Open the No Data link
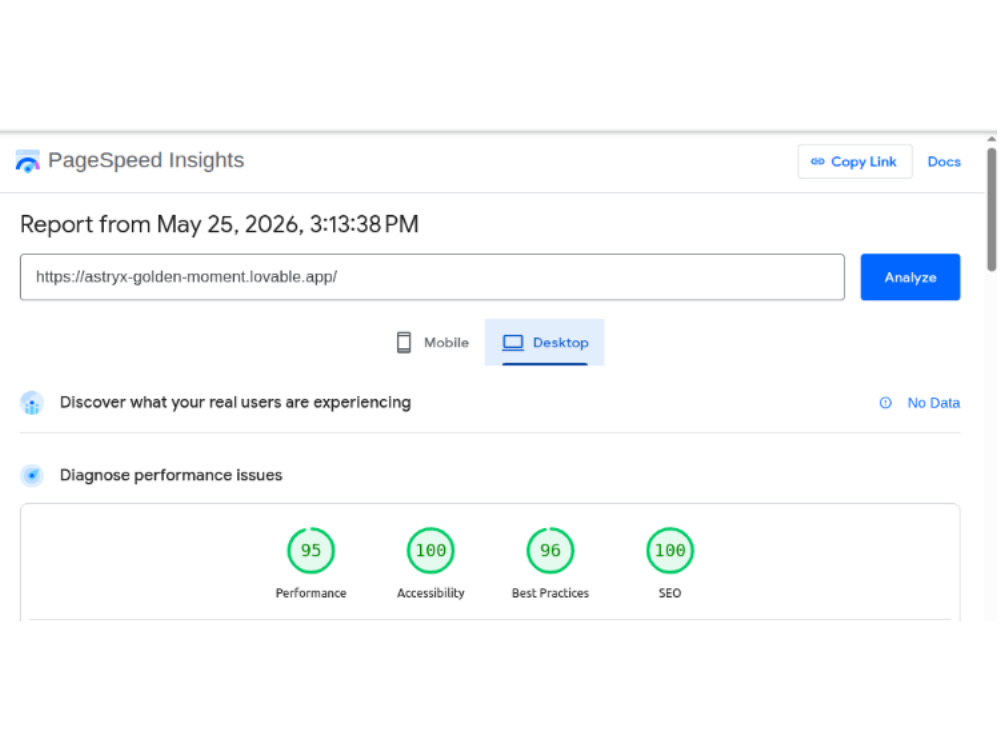Viewport: 1000px width, 750px height. (933, 403)
